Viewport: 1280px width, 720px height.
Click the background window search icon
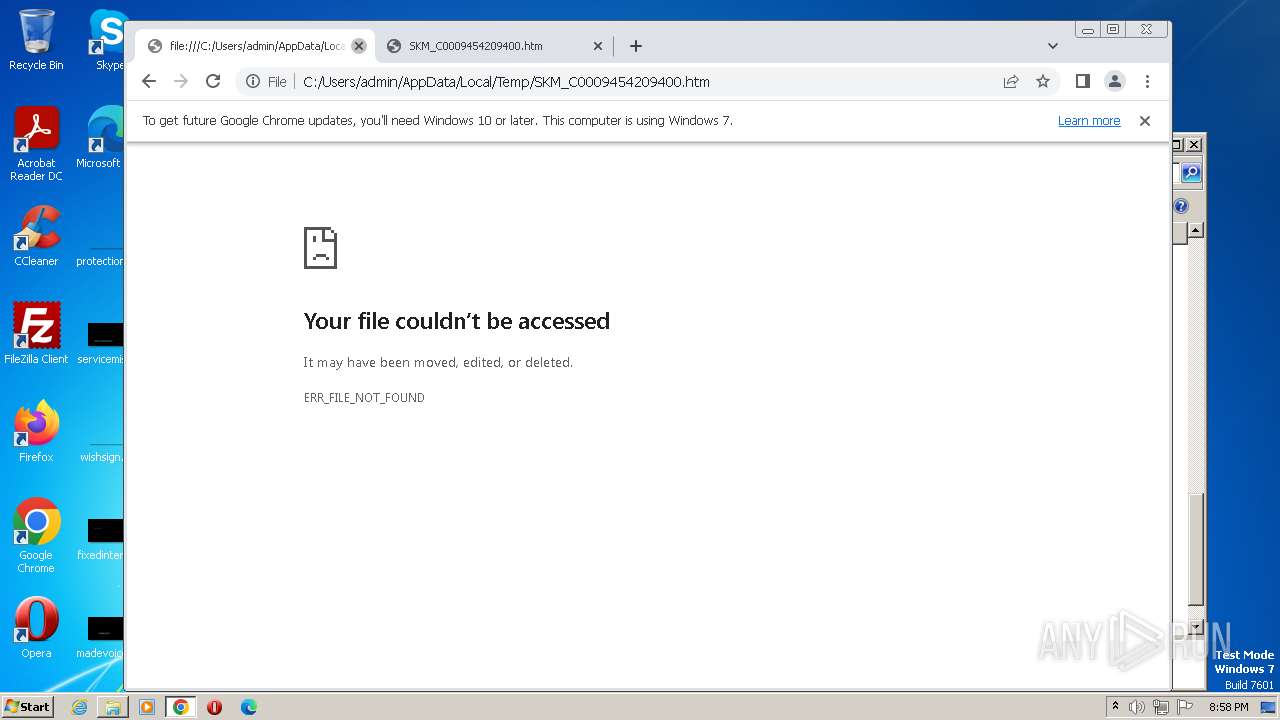(x=1191, y=173)
